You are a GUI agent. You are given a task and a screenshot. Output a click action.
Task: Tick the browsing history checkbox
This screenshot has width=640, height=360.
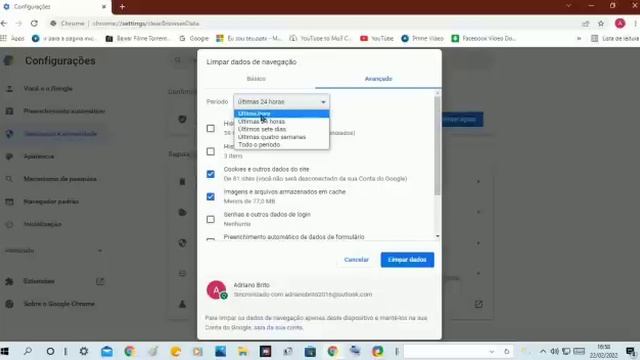click(x=211, y=129)
